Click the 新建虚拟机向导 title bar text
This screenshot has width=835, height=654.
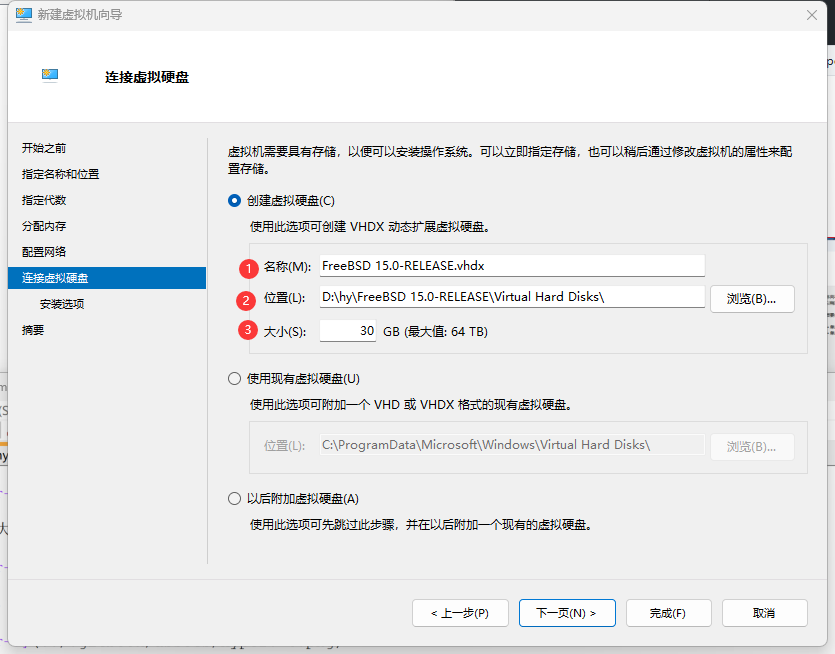pos(80,15)
